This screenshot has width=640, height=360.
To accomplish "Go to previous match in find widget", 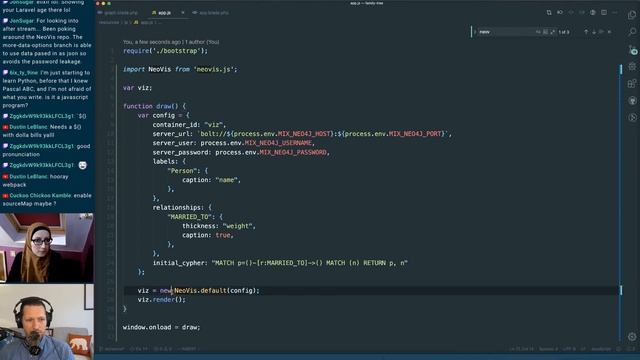I will [x=586, y=32].
